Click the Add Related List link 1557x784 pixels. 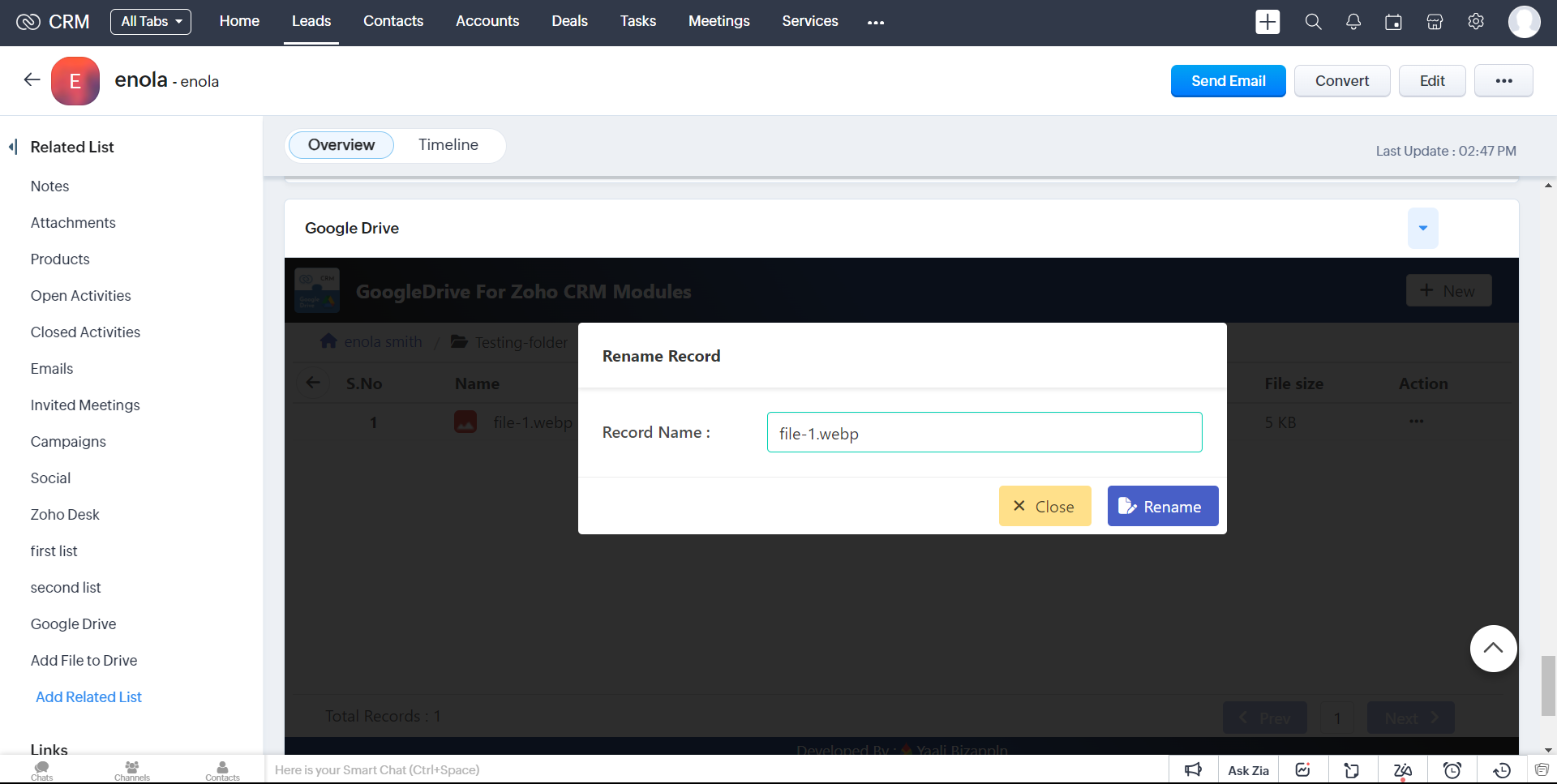click(x=88, y=697)
